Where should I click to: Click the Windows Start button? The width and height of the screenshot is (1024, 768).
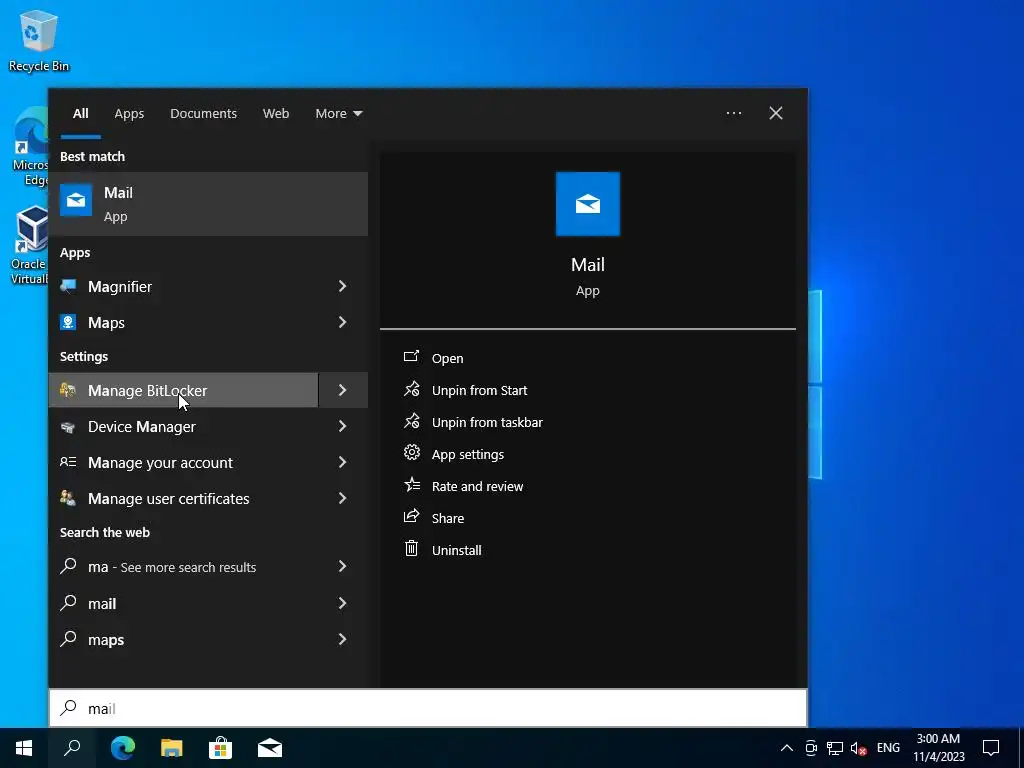pos(24,748)
